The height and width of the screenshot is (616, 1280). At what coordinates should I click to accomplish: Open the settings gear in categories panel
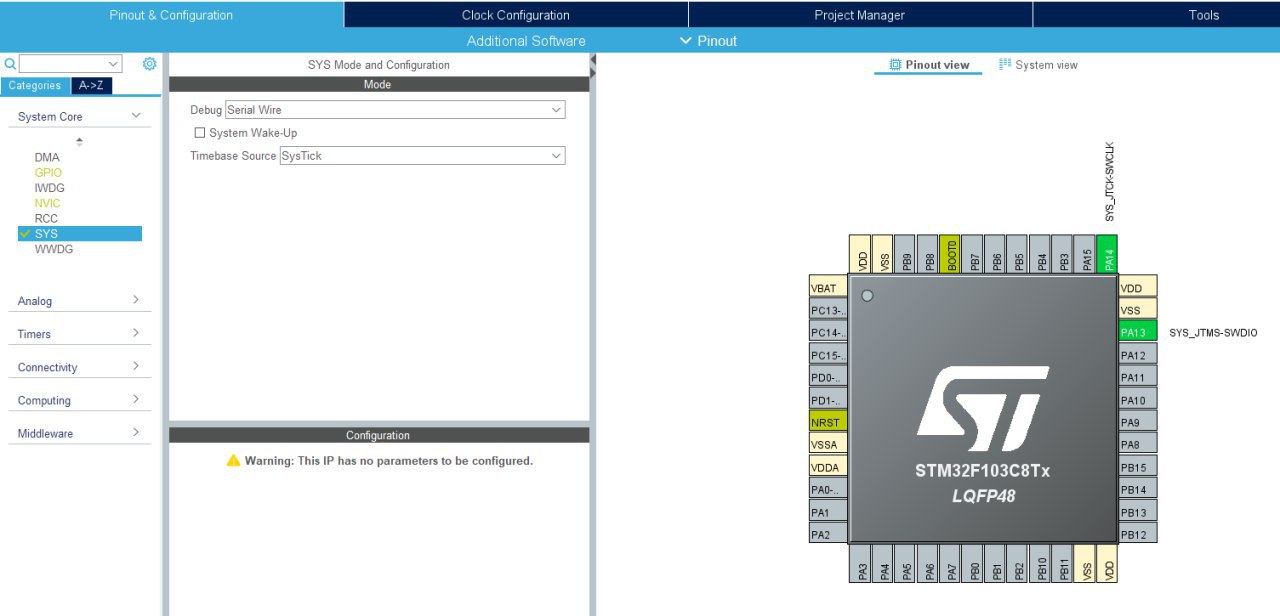point(149,64)
